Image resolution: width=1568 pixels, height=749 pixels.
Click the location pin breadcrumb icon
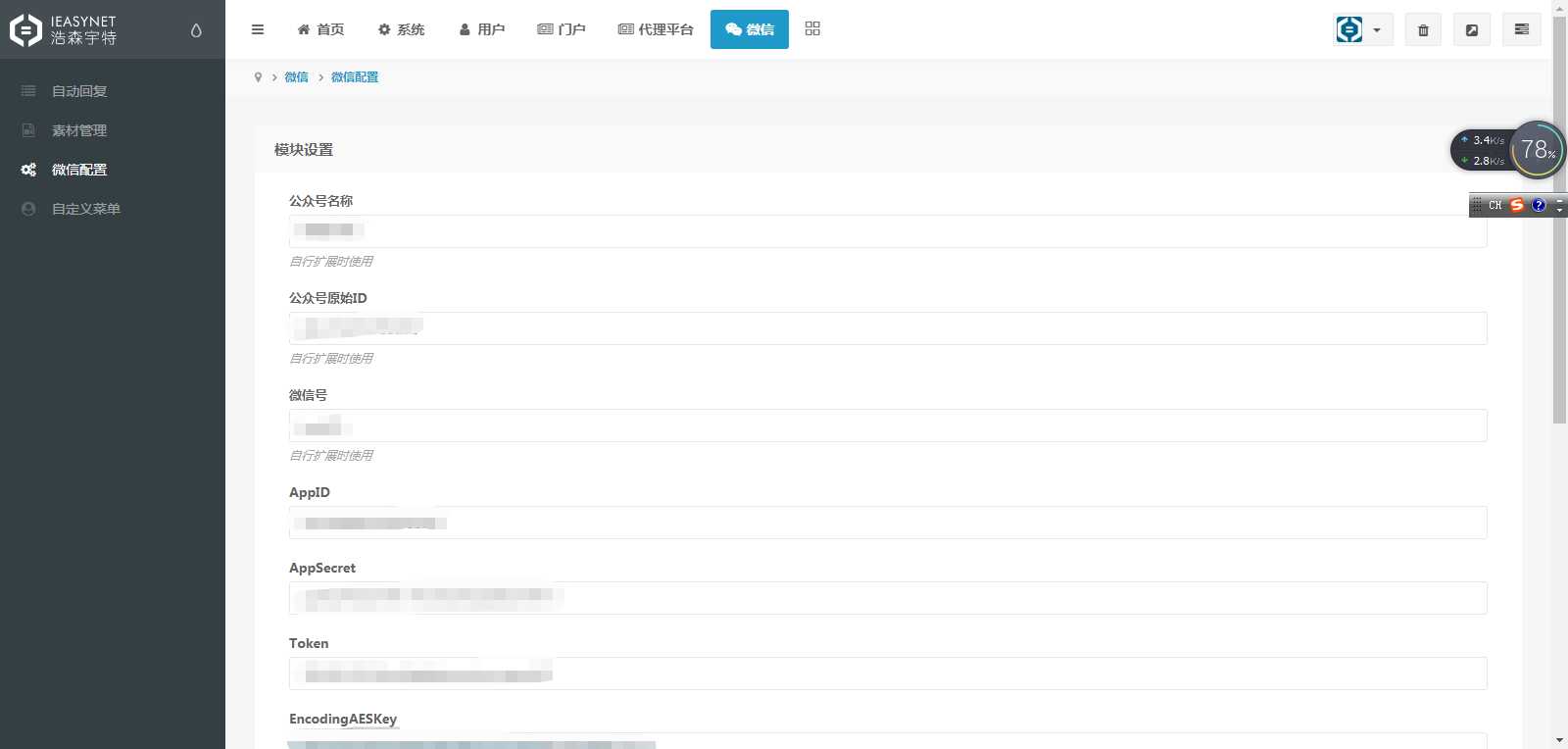[x=258, y=77]
